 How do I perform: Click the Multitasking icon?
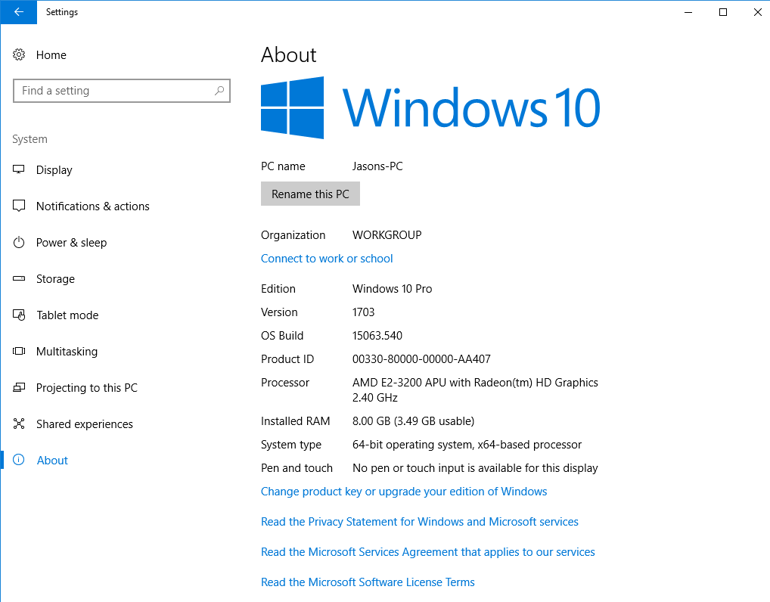pos(19,351)
